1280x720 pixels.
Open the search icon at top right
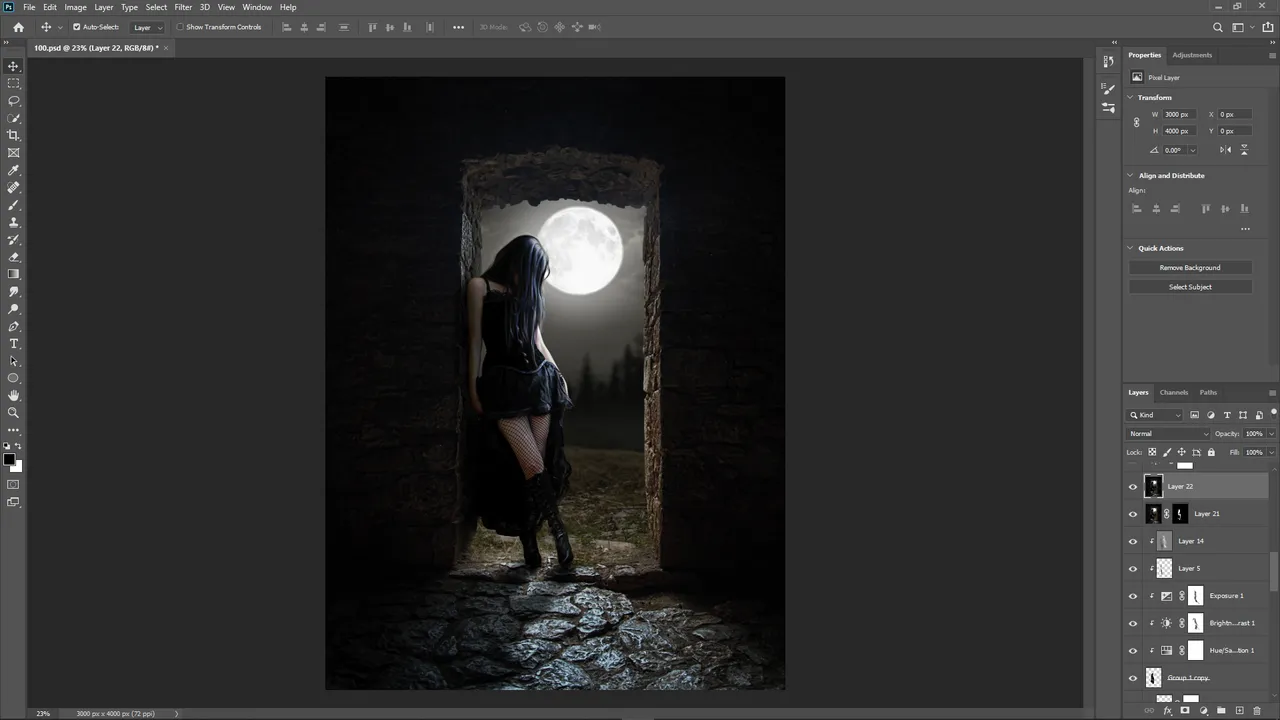pyautogui.click(x=1217, y=27)
